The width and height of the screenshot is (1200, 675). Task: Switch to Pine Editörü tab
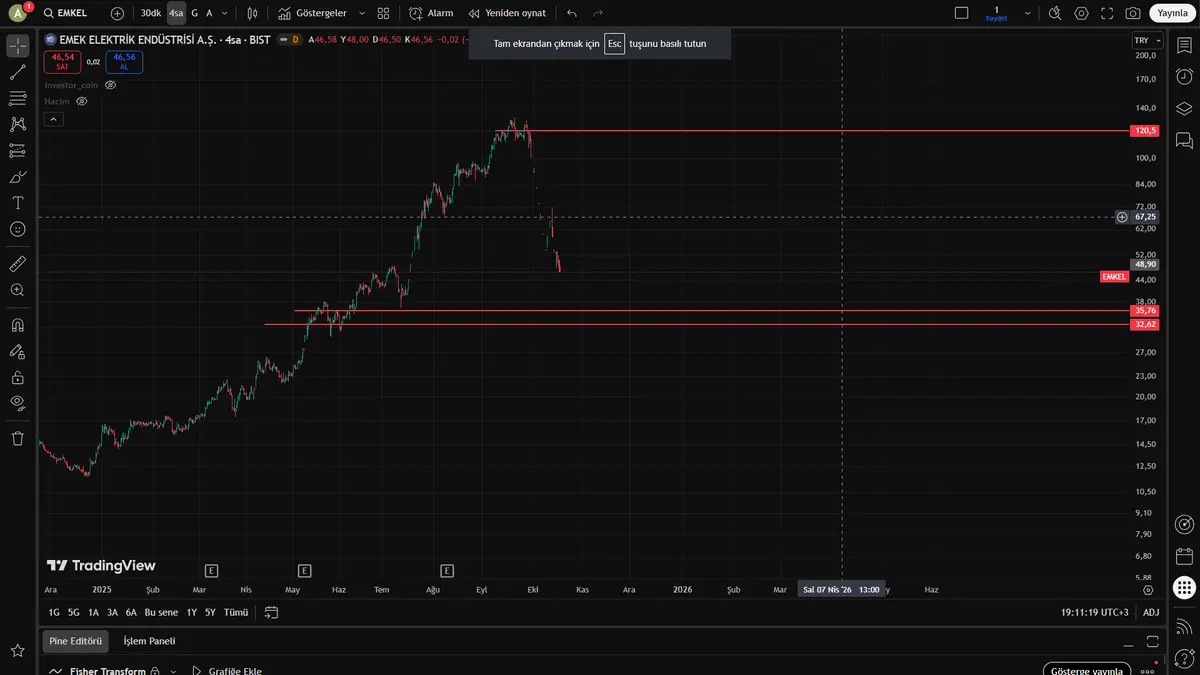76,641
